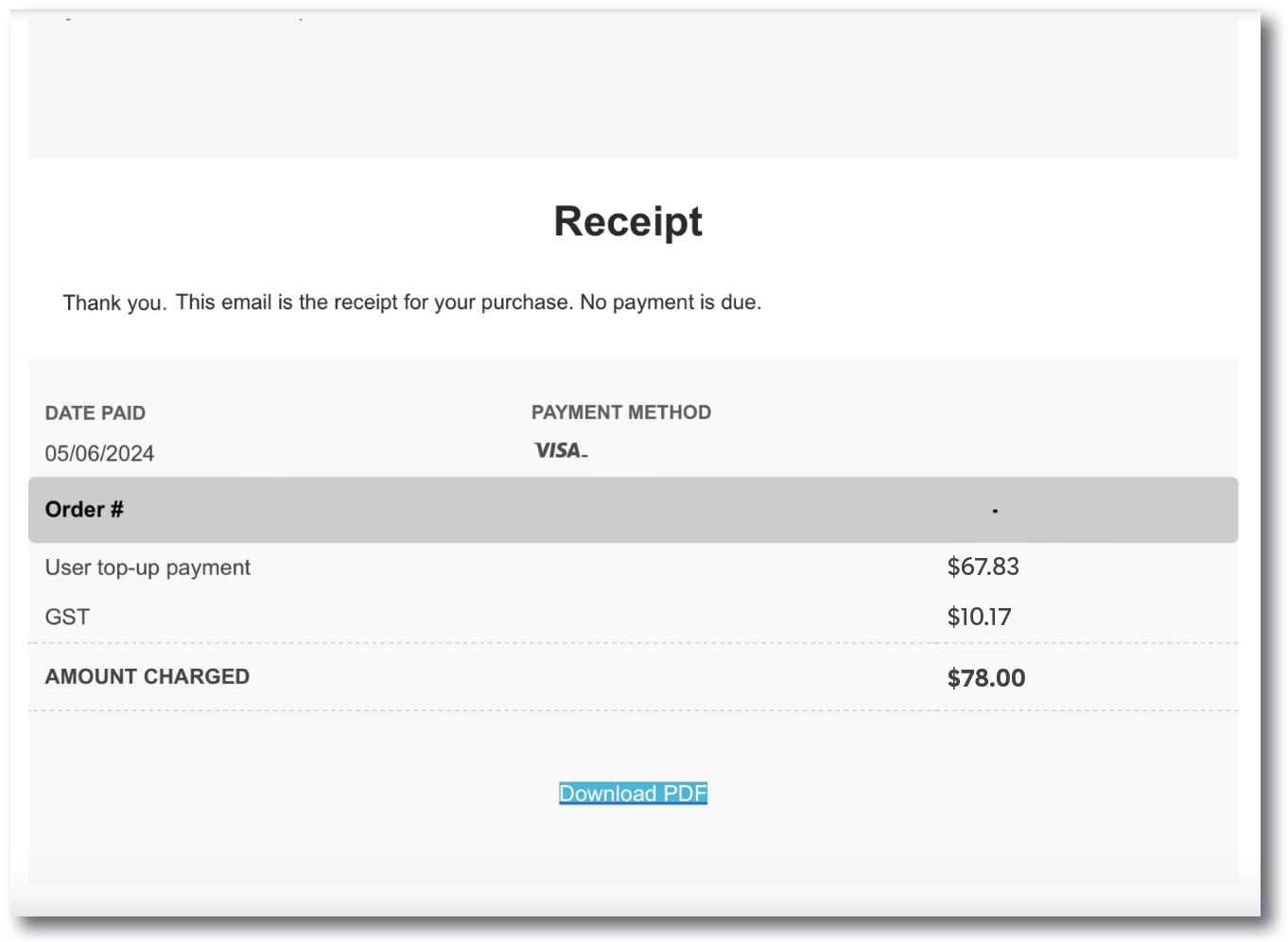
Task: Click the PAYMENT METHOD label
Action: [621, 412]
